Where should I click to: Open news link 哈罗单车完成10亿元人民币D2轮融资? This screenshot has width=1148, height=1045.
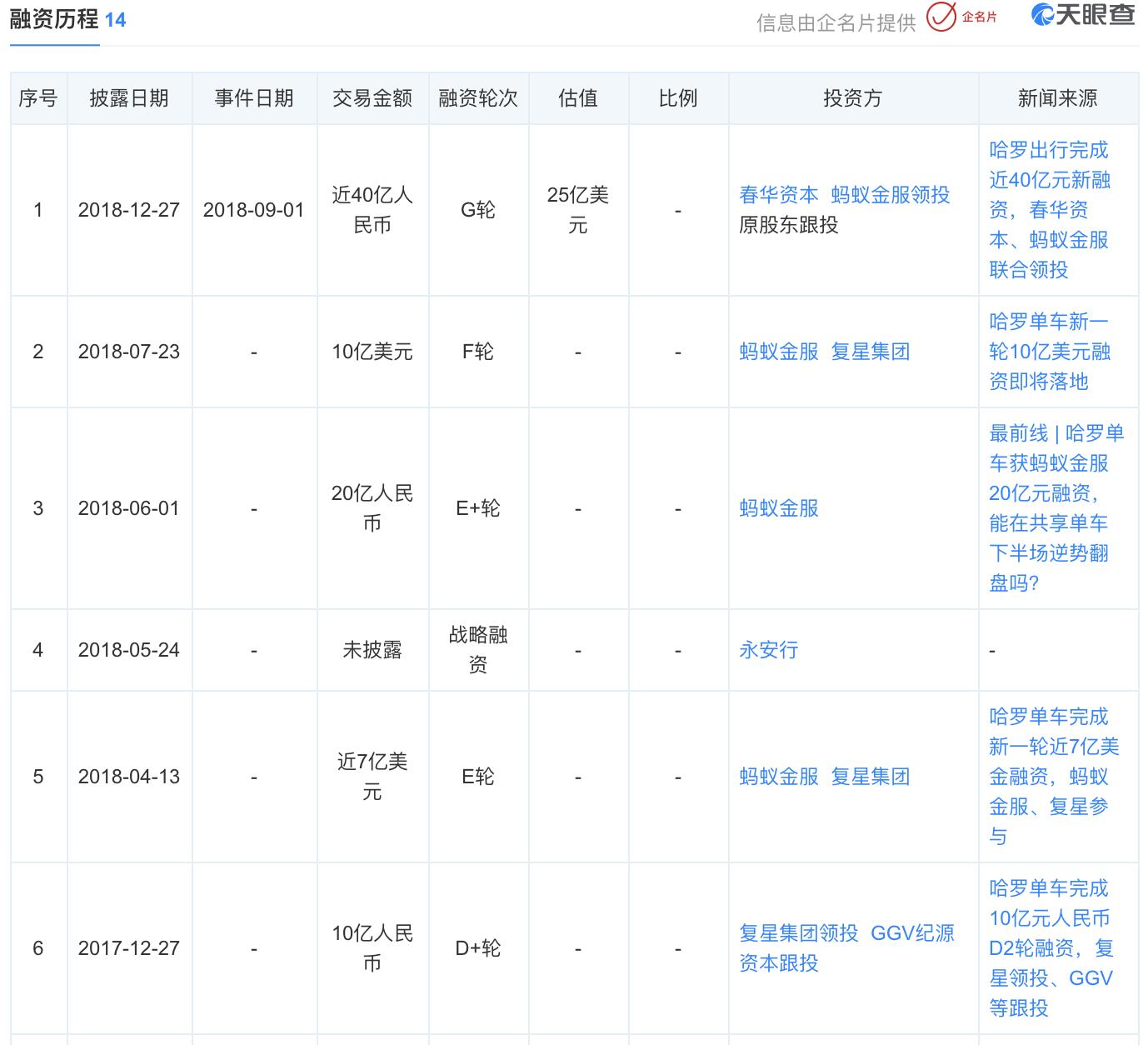[x=1051, y=948]
